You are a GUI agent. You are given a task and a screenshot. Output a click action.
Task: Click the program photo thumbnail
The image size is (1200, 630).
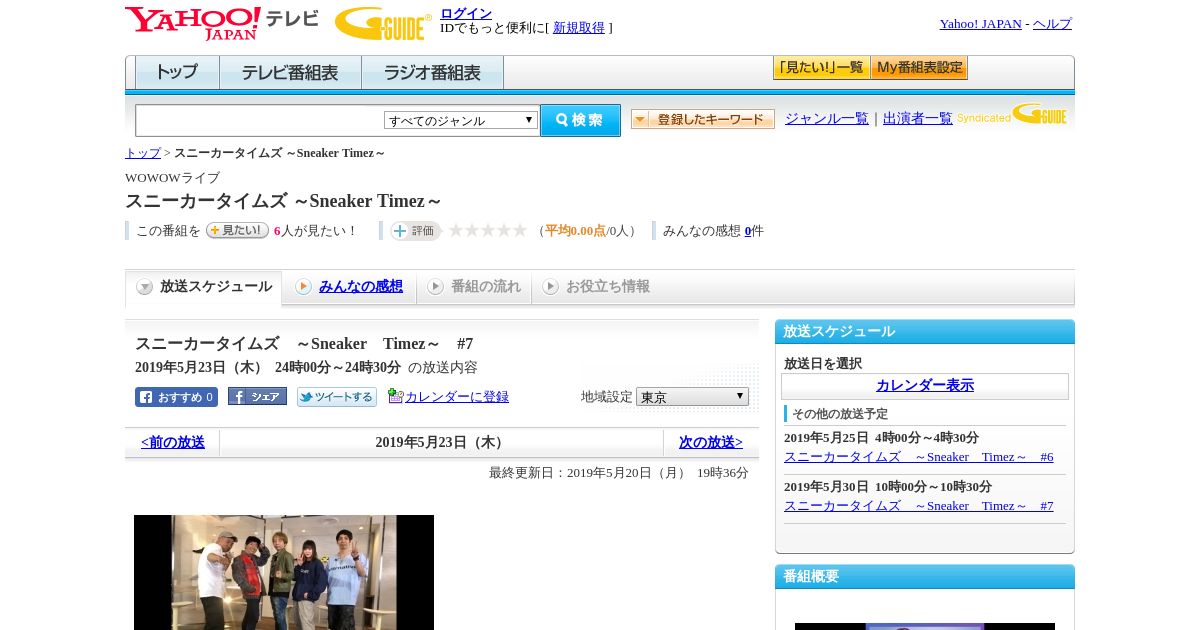pyautogui.click(x=284, y=572)
